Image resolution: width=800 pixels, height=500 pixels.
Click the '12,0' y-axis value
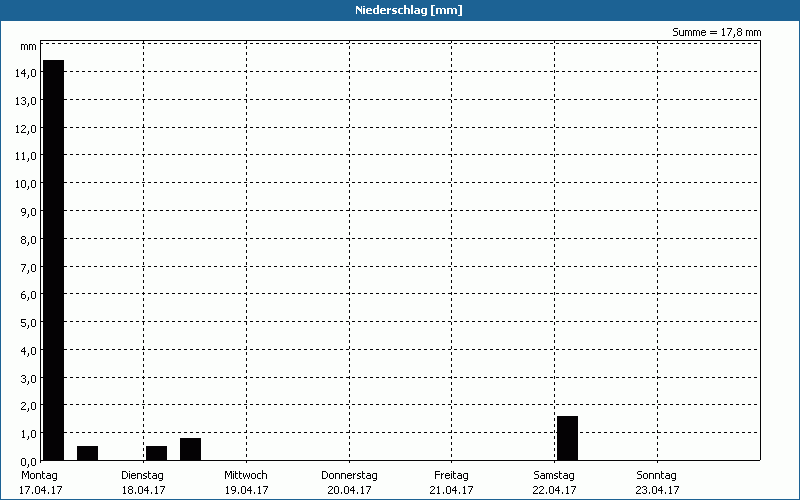26,129
